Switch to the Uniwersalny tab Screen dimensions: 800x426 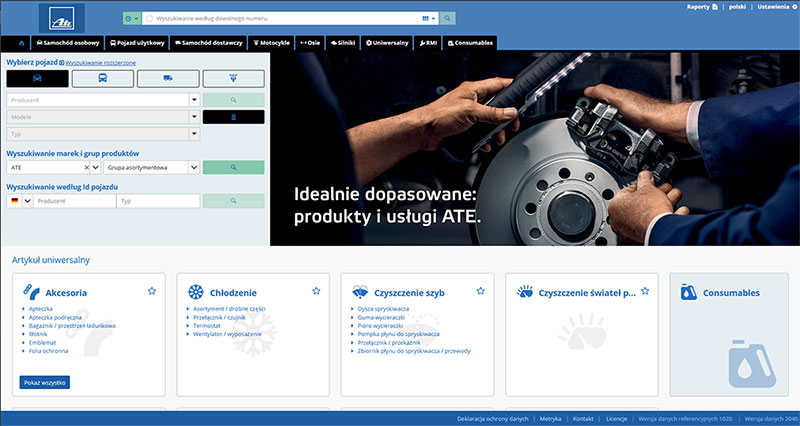387,43
